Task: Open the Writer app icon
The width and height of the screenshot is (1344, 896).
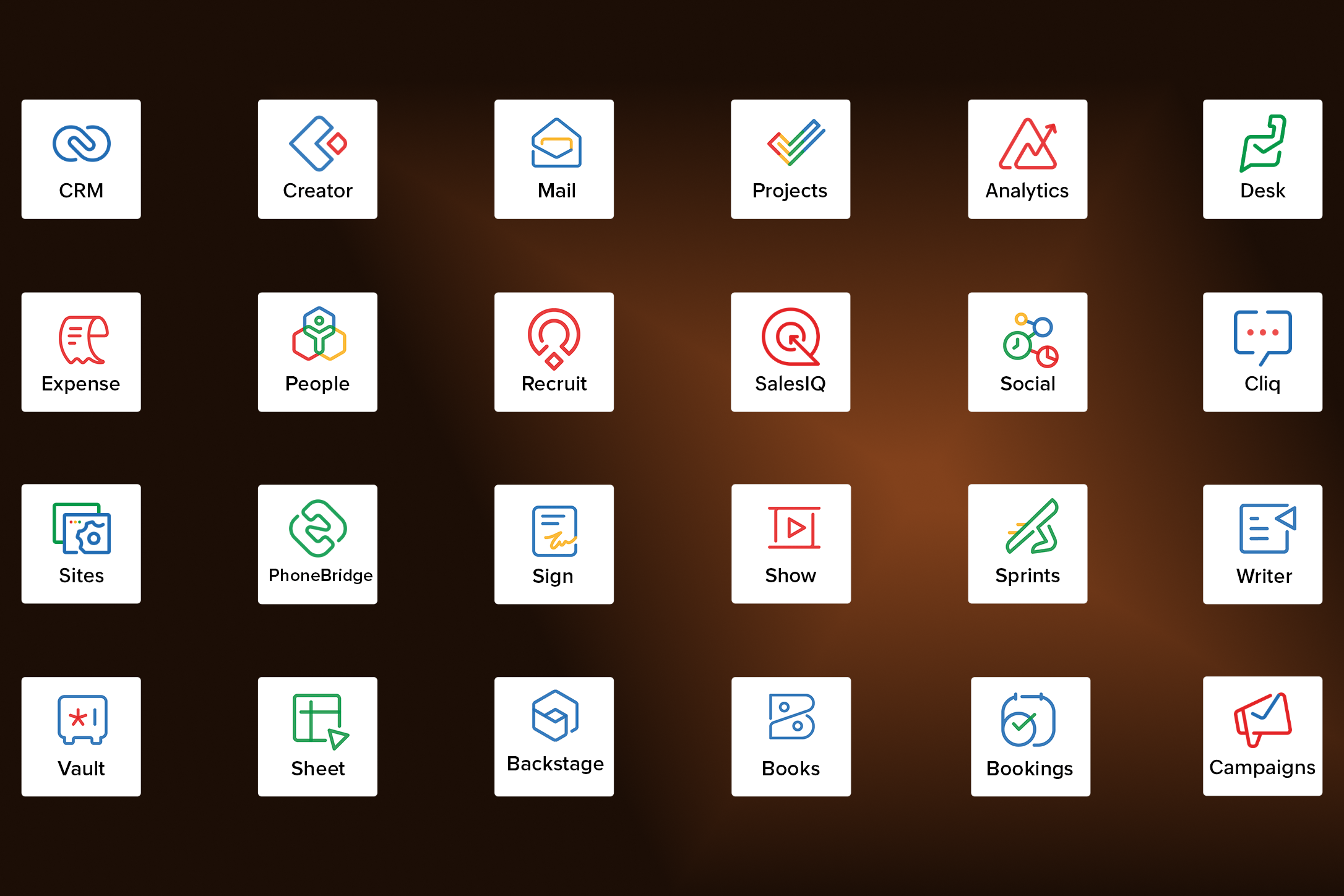Action: (x=1267, y=528)
